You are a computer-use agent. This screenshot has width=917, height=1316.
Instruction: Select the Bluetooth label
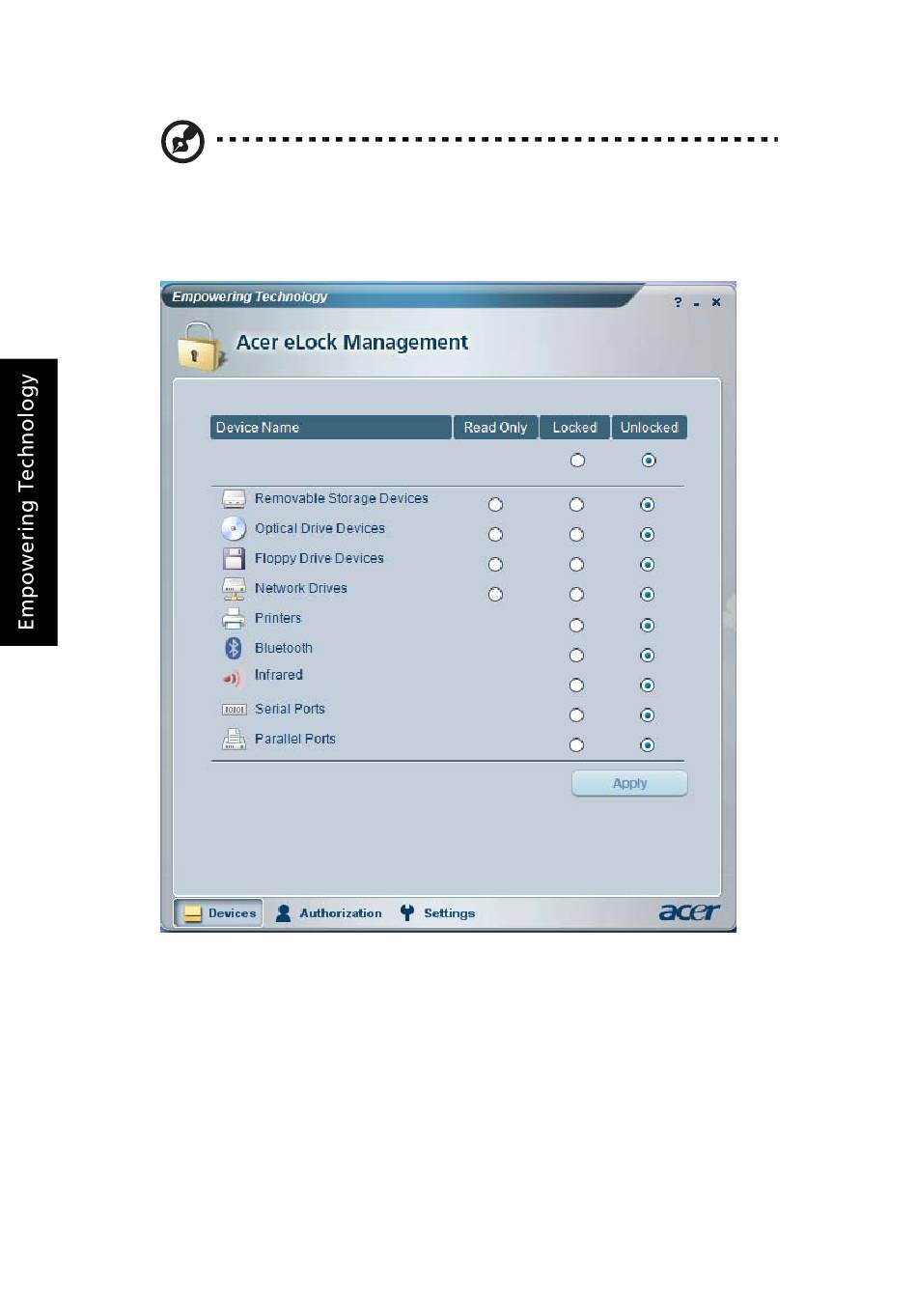284,649
